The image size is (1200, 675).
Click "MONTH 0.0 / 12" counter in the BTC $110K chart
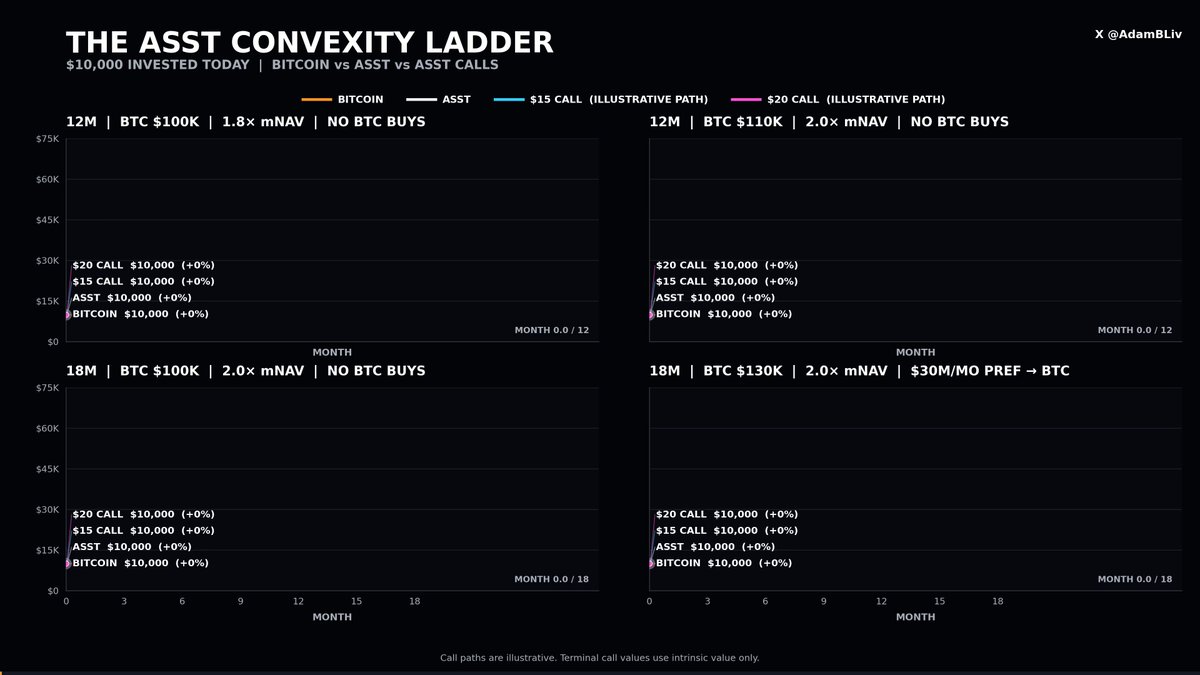(1135, 330)
